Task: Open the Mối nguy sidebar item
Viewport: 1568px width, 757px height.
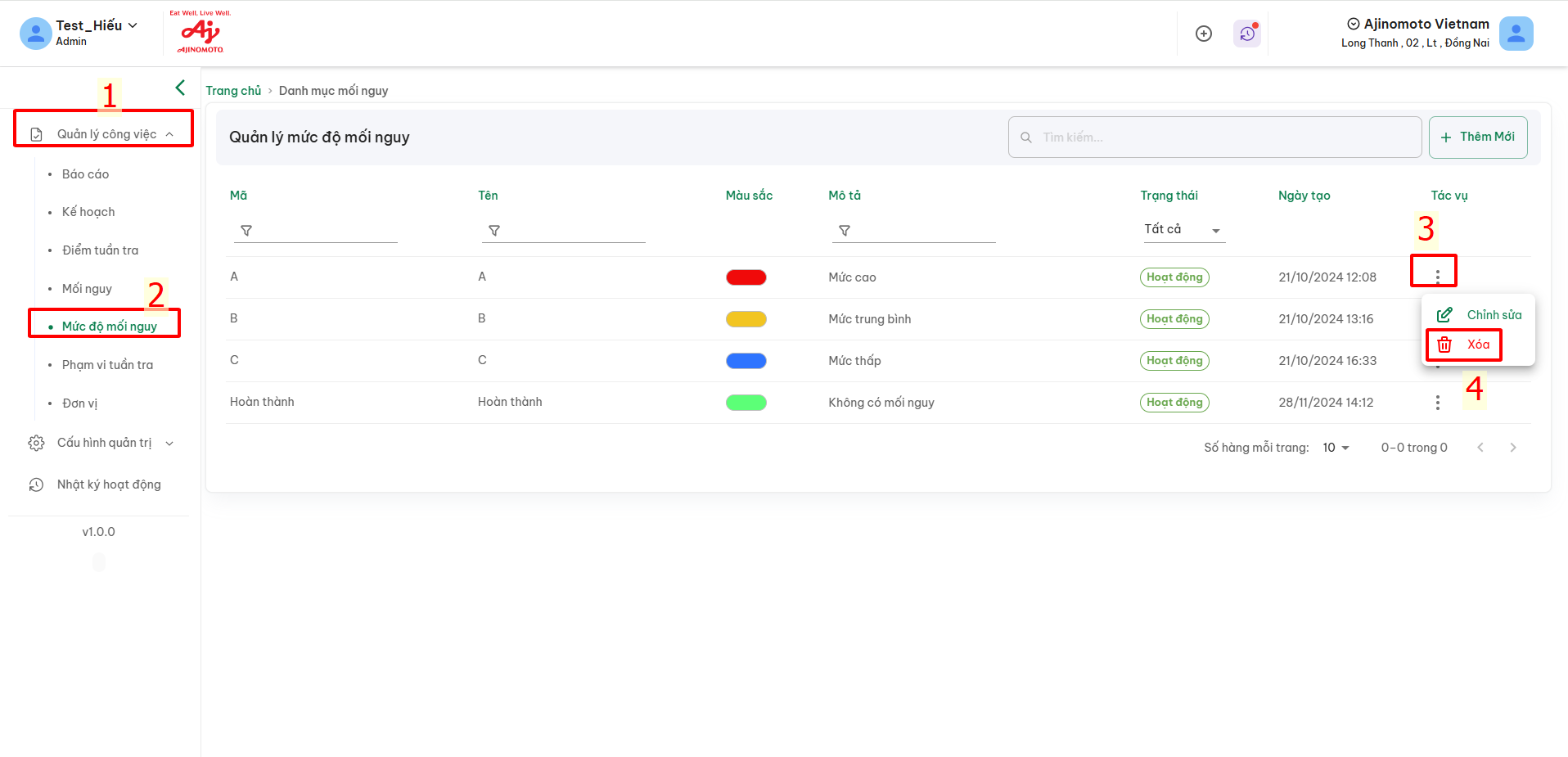Action: [87, 289]
